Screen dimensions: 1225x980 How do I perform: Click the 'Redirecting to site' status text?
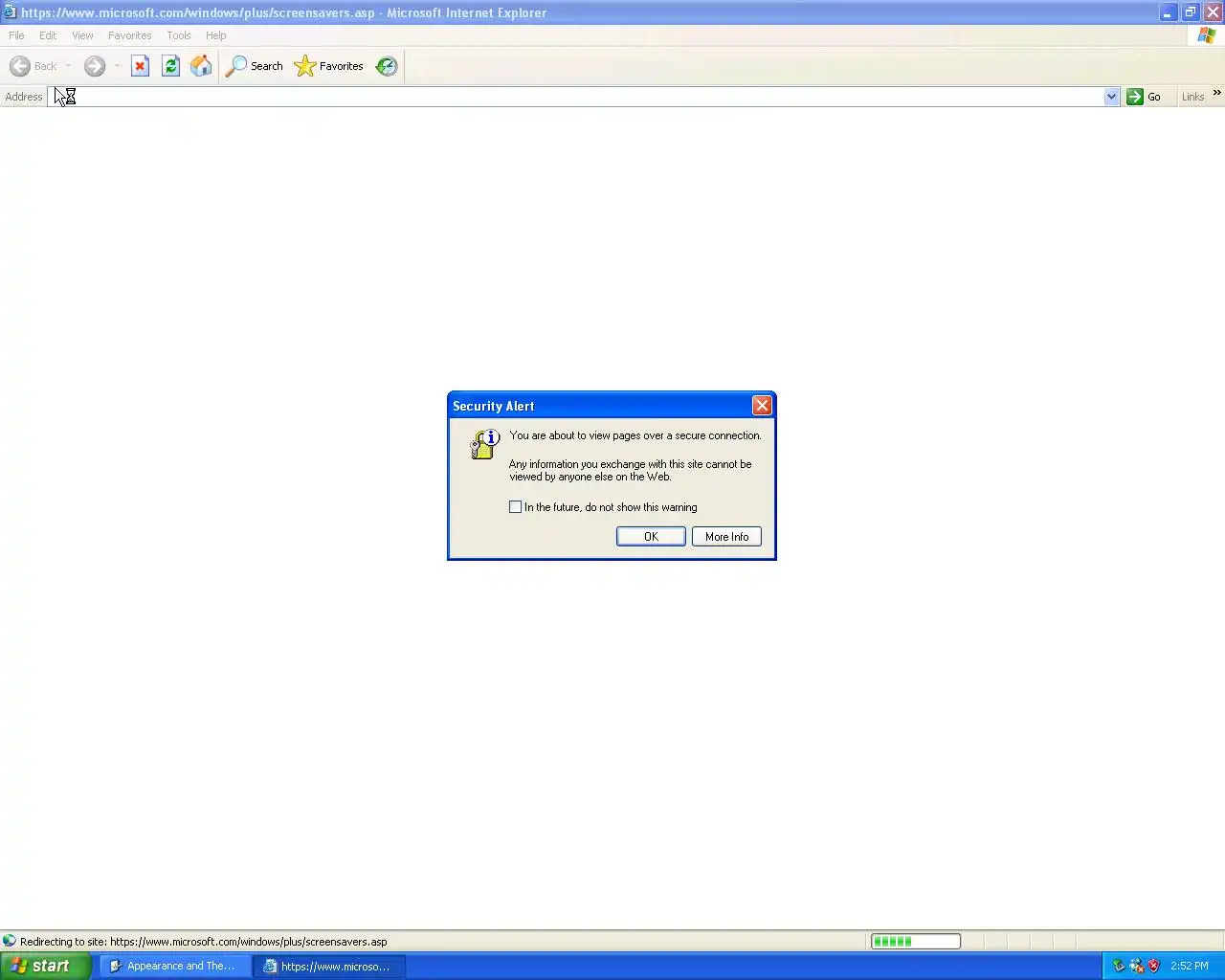203,942
